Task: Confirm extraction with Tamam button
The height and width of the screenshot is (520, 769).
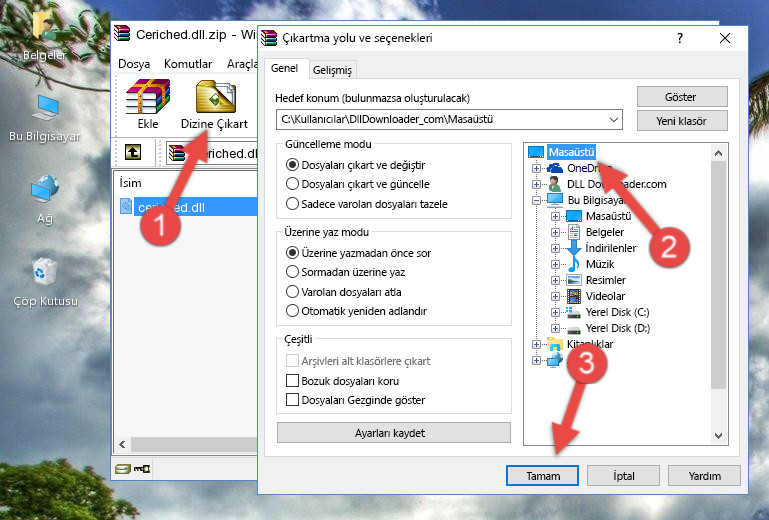Action: [542, 475]
